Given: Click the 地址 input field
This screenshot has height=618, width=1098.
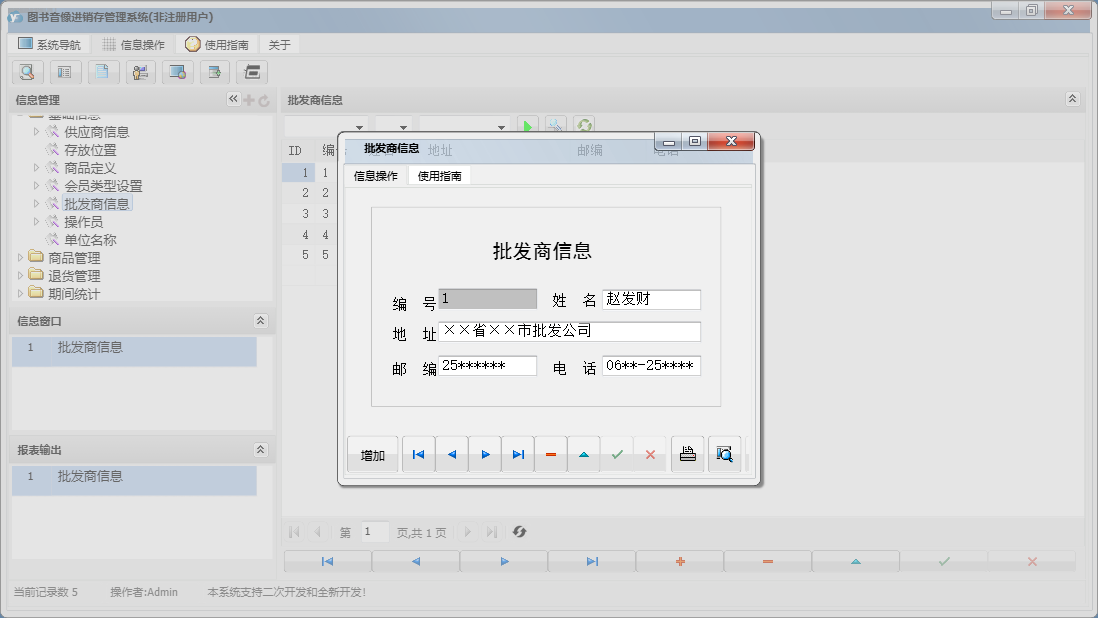Looking at the screenshot, I should point(569,331).
